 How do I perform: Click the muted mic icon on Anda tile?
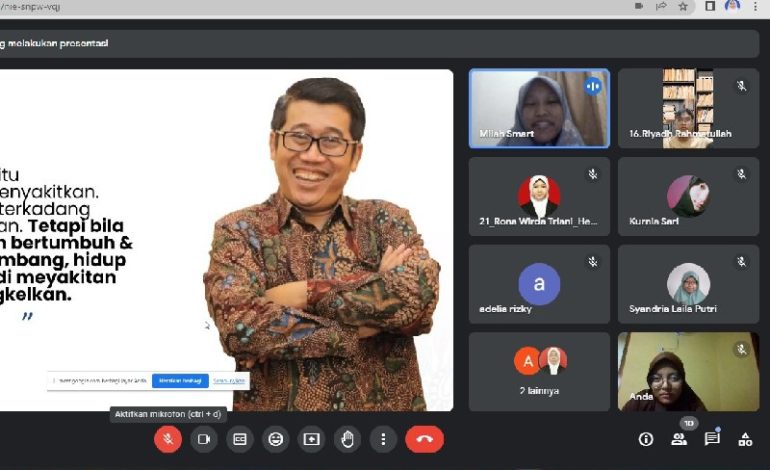(742, 349)
